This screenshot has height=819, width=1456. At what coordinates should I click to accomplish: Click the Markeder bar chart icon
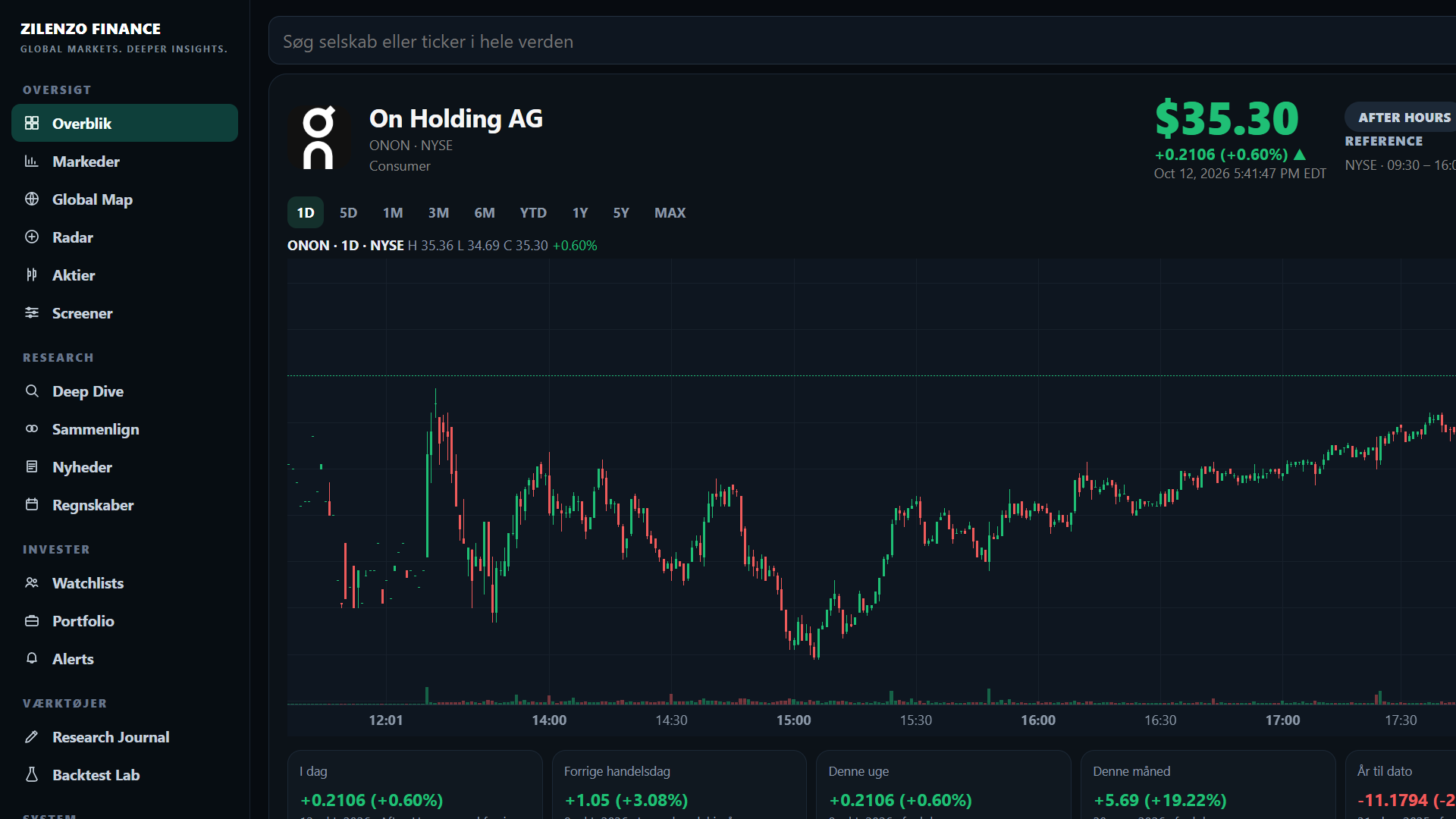tap(32, 161)
